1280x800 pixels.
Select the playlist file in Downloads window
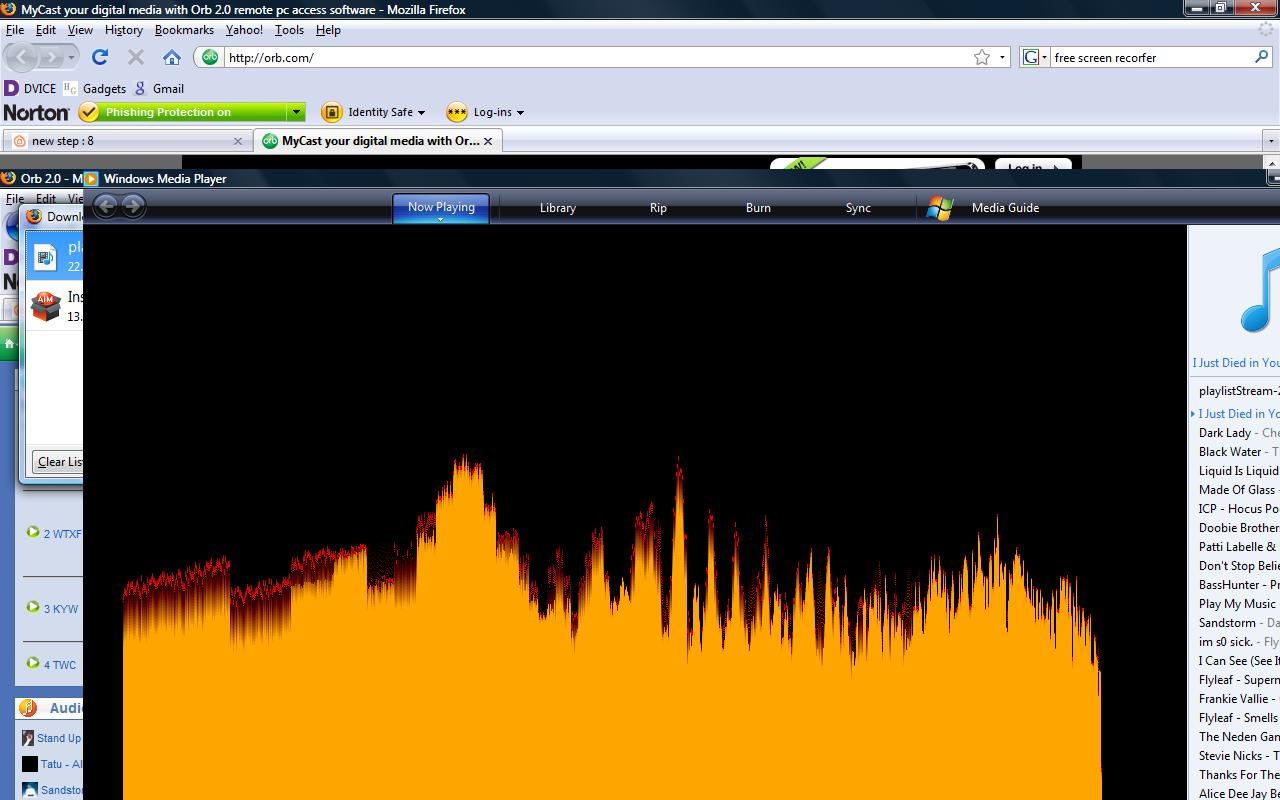[x=54, y=256]
